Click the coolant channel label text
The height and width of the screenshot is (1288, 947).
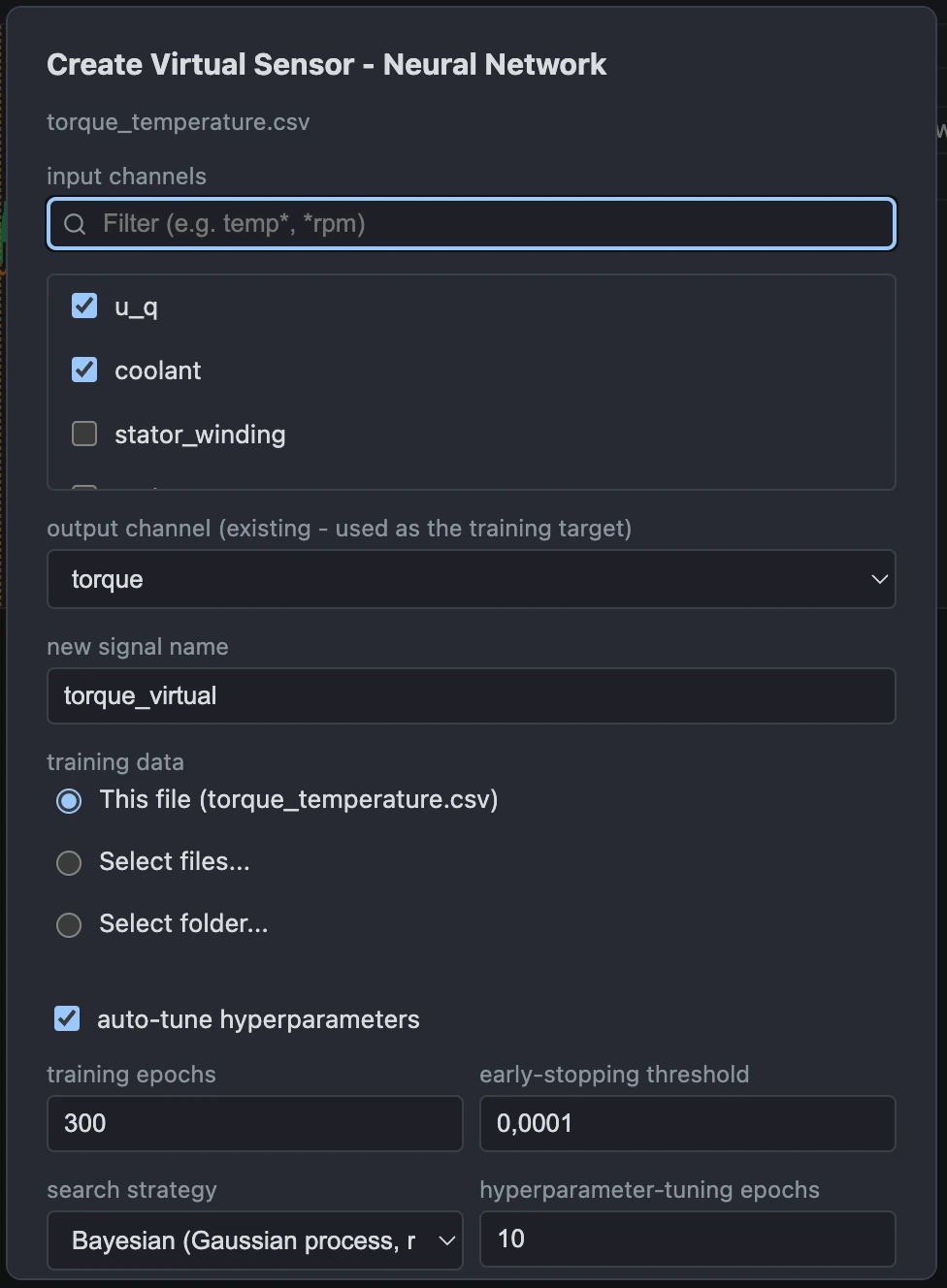click(158, 370)
